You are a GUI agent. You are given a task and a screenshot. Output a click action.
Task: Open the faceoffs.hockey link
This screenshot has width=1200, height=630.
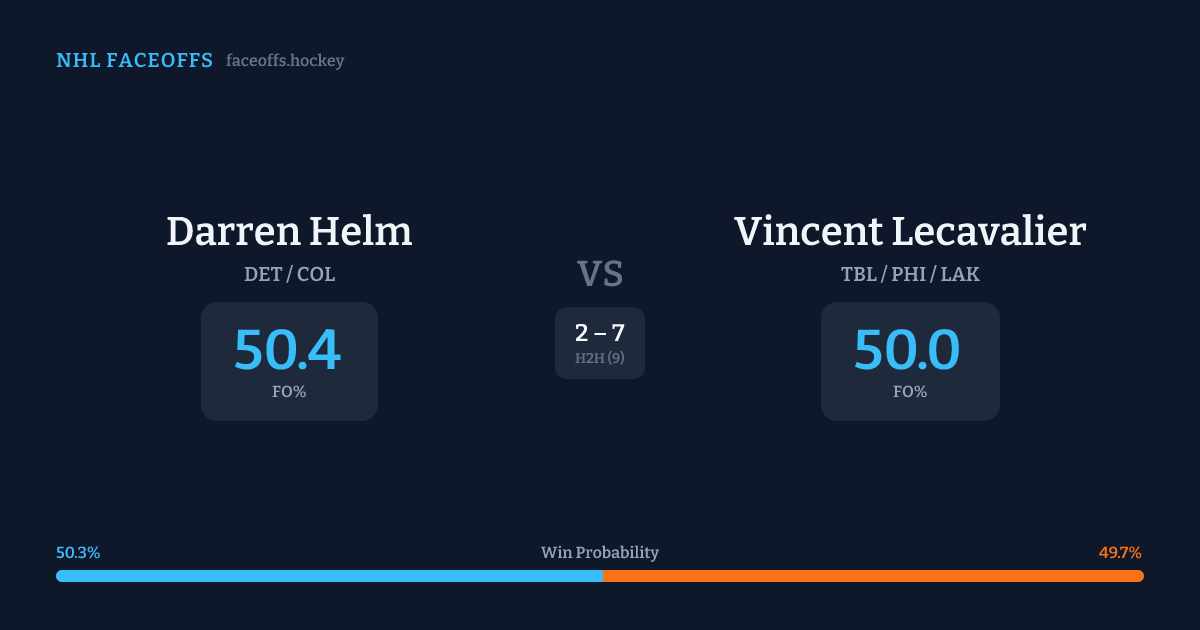pyautogui.click(x=285, y=61)
